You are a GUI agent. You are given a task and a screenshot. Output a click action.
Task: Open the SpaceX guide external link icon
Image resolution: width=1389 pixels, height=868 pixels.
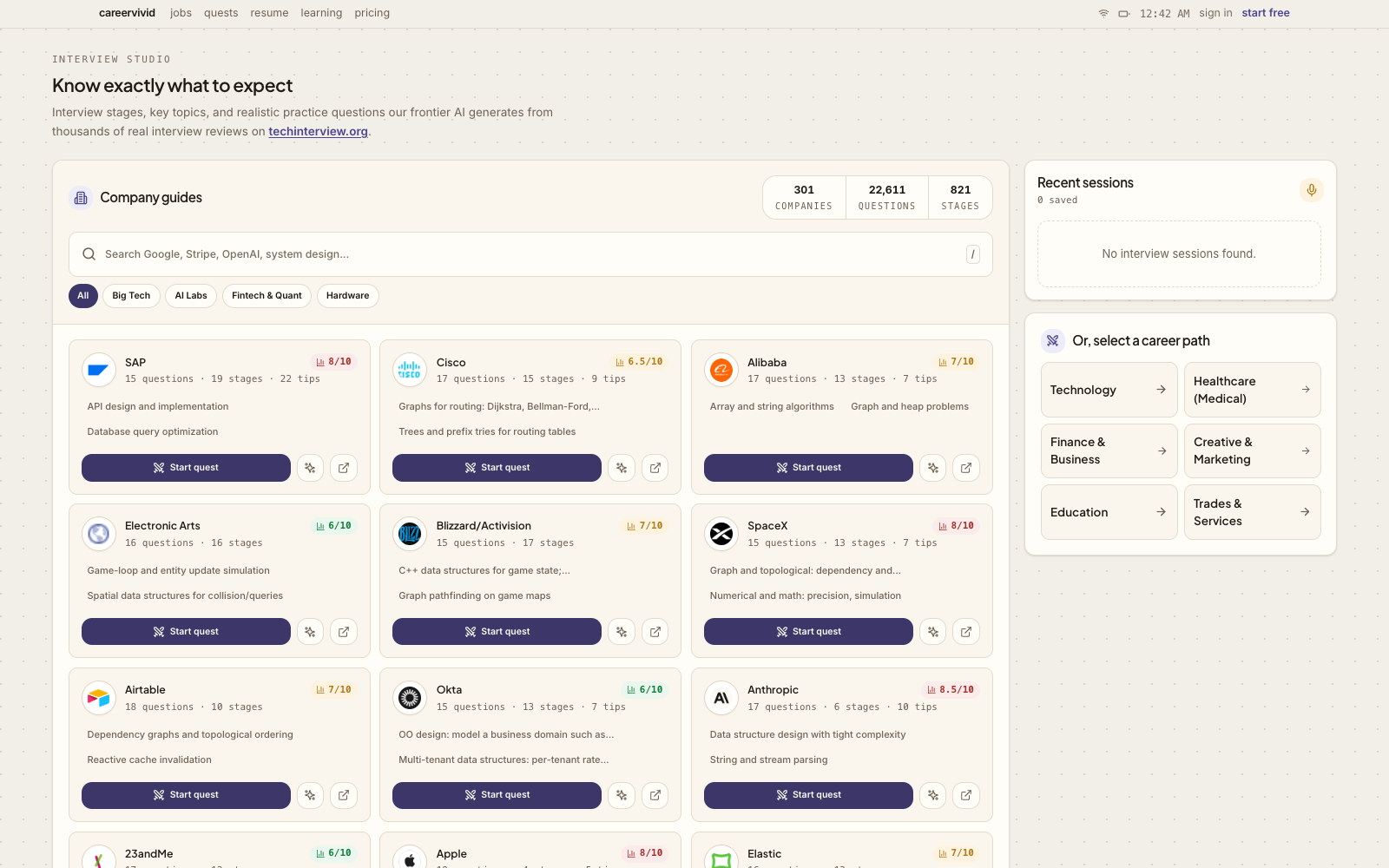click(x=966, y=632)
